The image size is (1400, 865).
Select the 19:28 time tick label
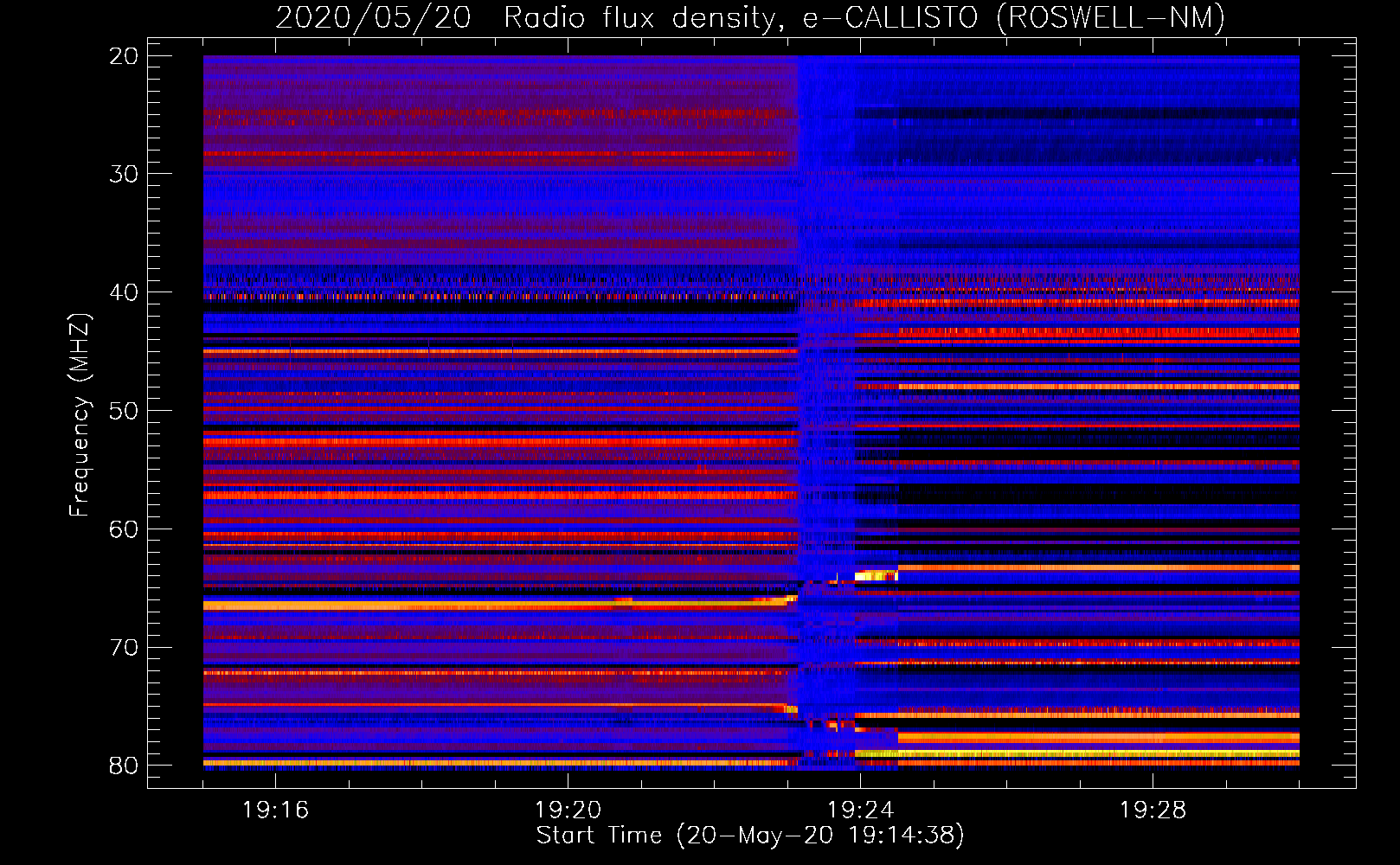1153,811
